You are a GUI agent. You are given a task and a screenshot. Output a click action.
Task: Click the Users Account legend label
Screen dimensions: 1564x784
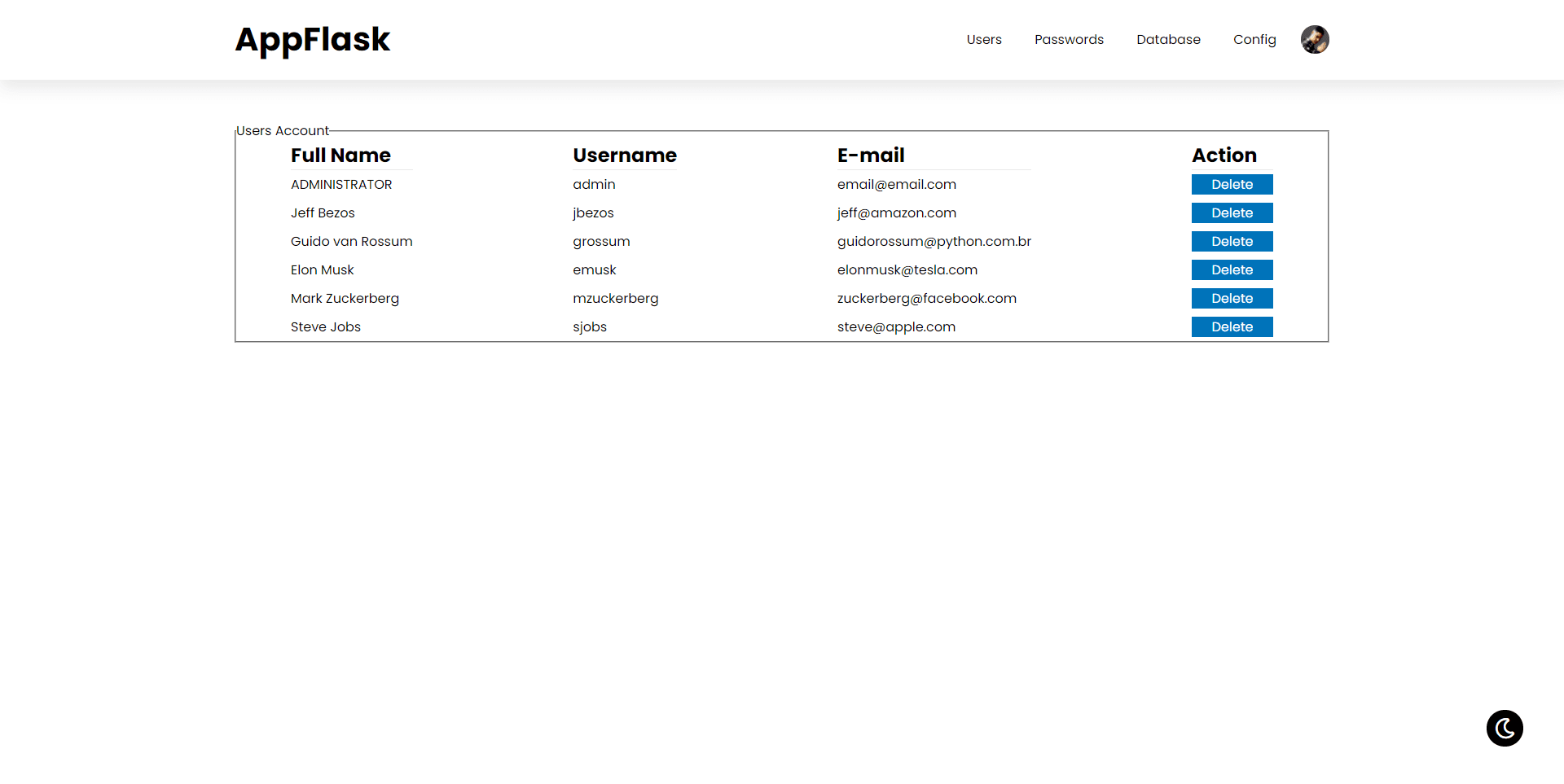[283, 131]
